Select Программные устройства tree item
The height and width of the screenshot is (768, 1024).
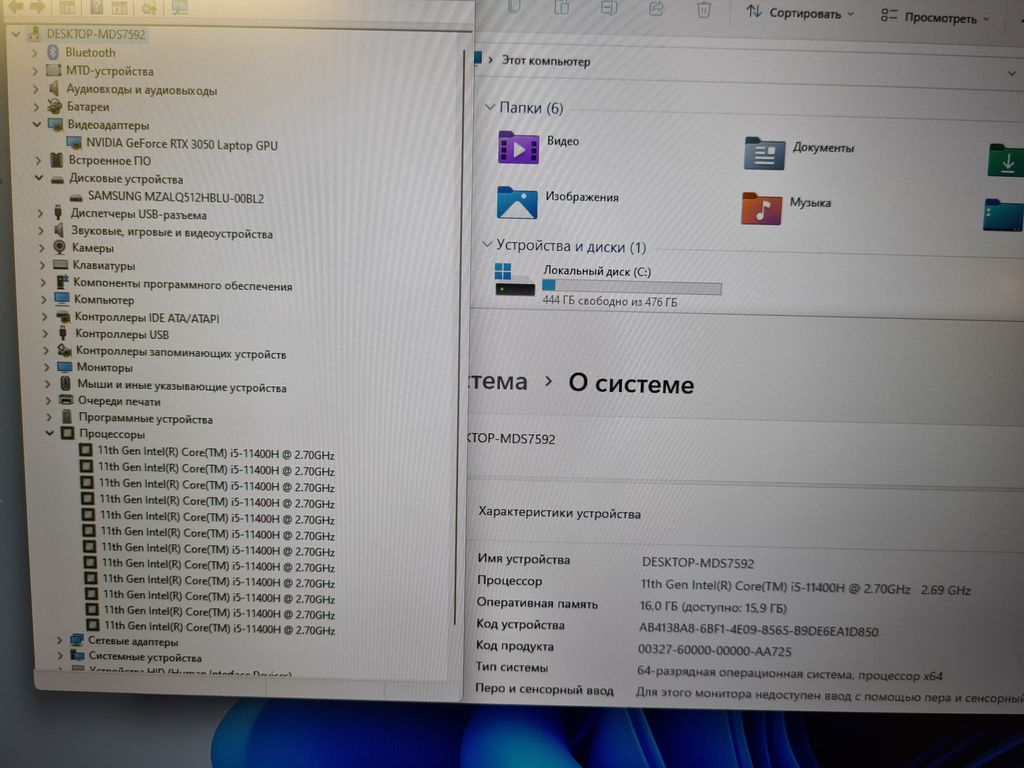146,419
